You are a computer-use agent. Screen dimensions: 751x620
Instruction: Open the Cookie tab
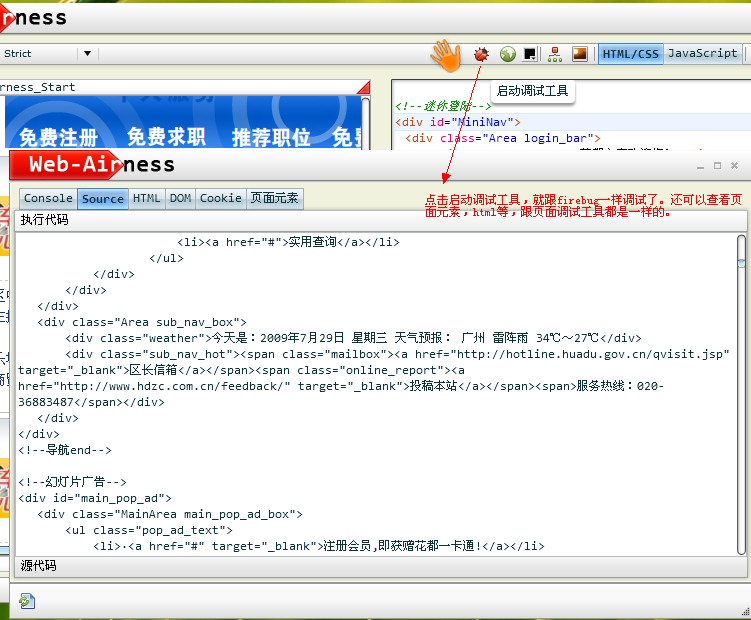pos(220,198)
